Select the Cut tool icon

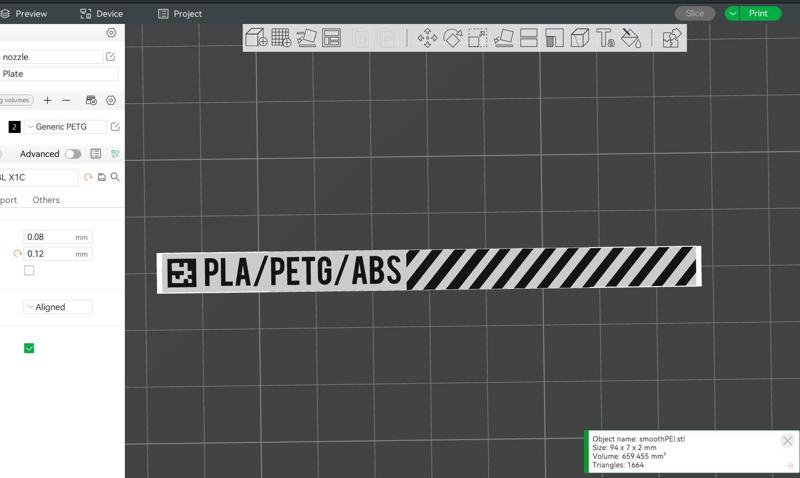(529, 38)
